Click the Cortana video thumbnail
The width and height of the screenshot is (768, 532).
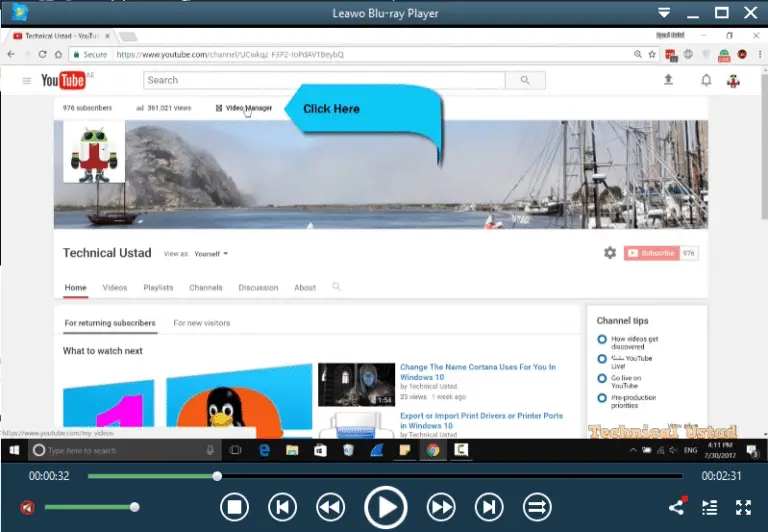pos(356,385)
